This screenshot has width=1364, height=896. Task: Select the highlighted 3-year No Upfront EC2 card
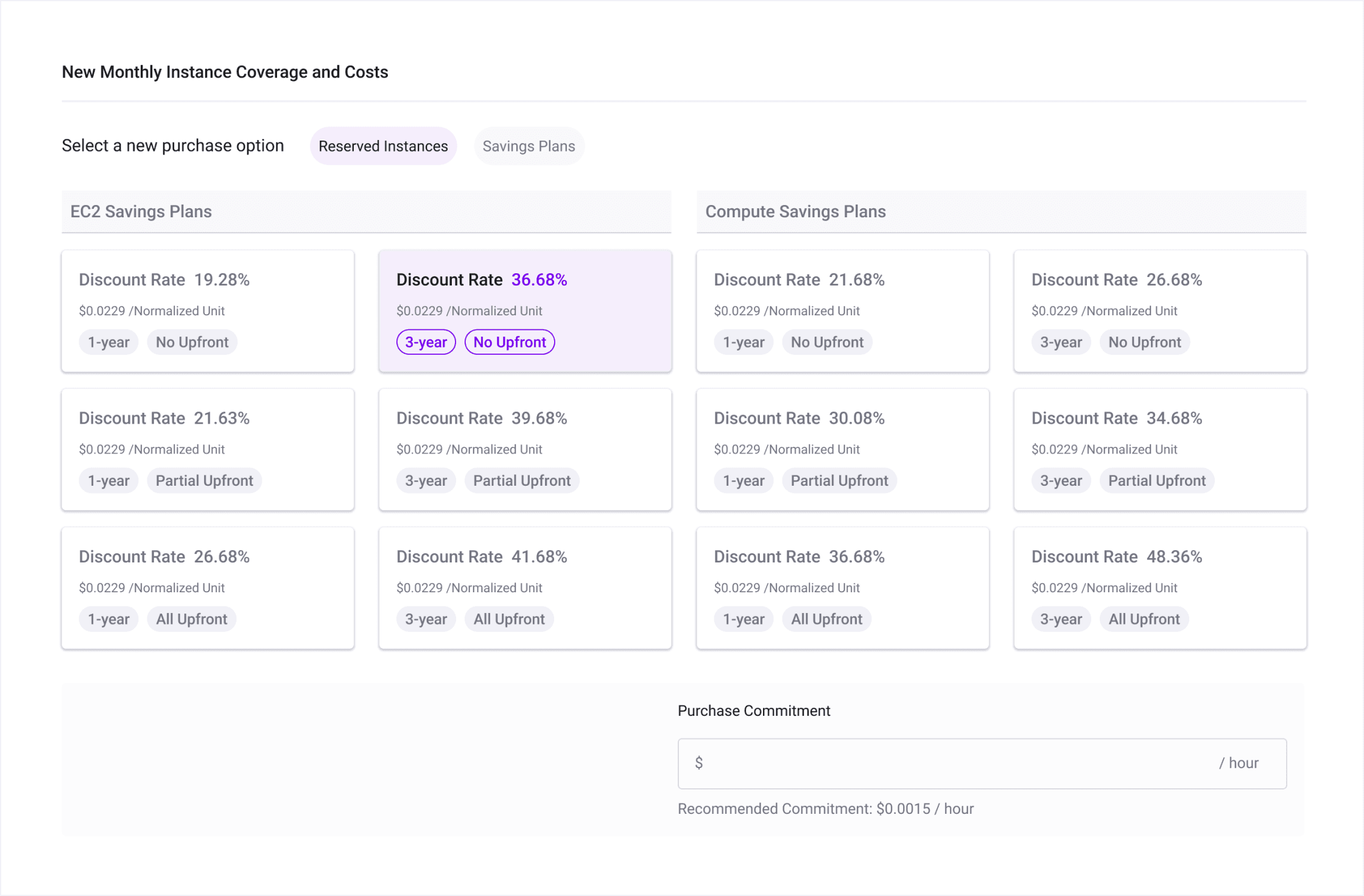(x=525, y=311)
